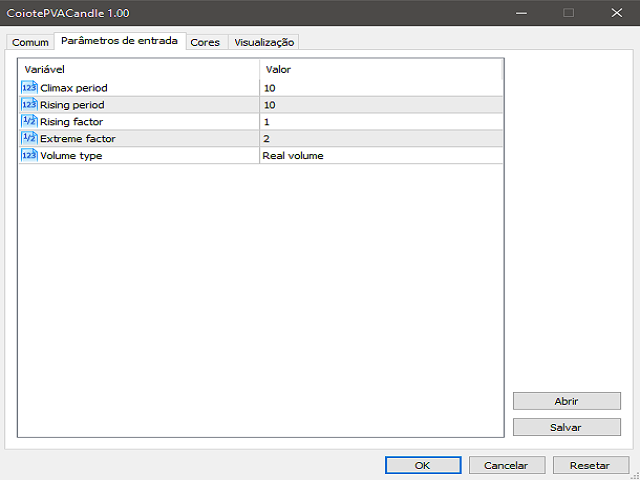Select the Parâmetros de entrada tab

click(x=119, y=41)
